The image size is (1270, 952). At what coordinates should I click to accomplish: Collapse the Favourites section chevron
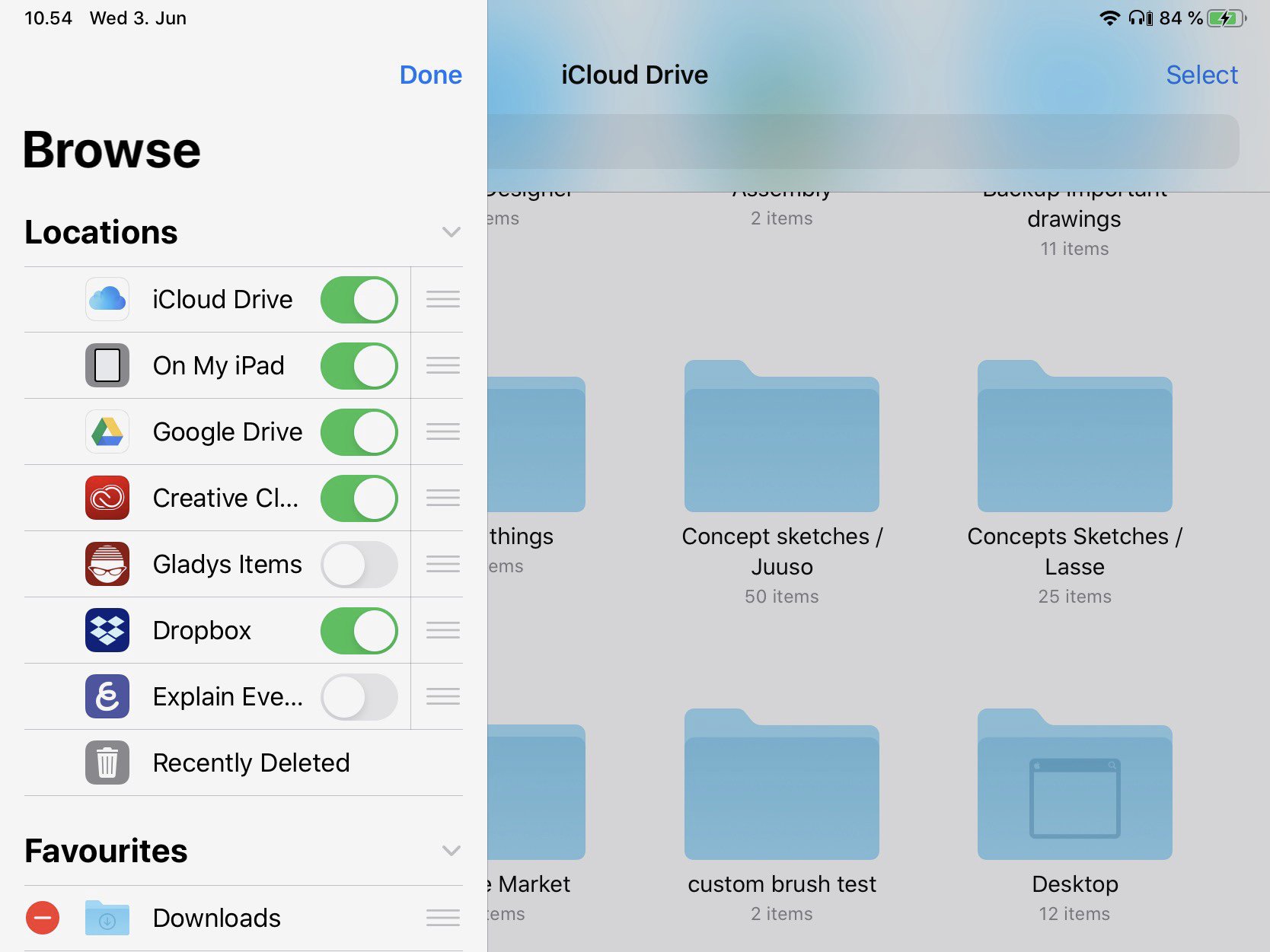[x=452, y=851]
